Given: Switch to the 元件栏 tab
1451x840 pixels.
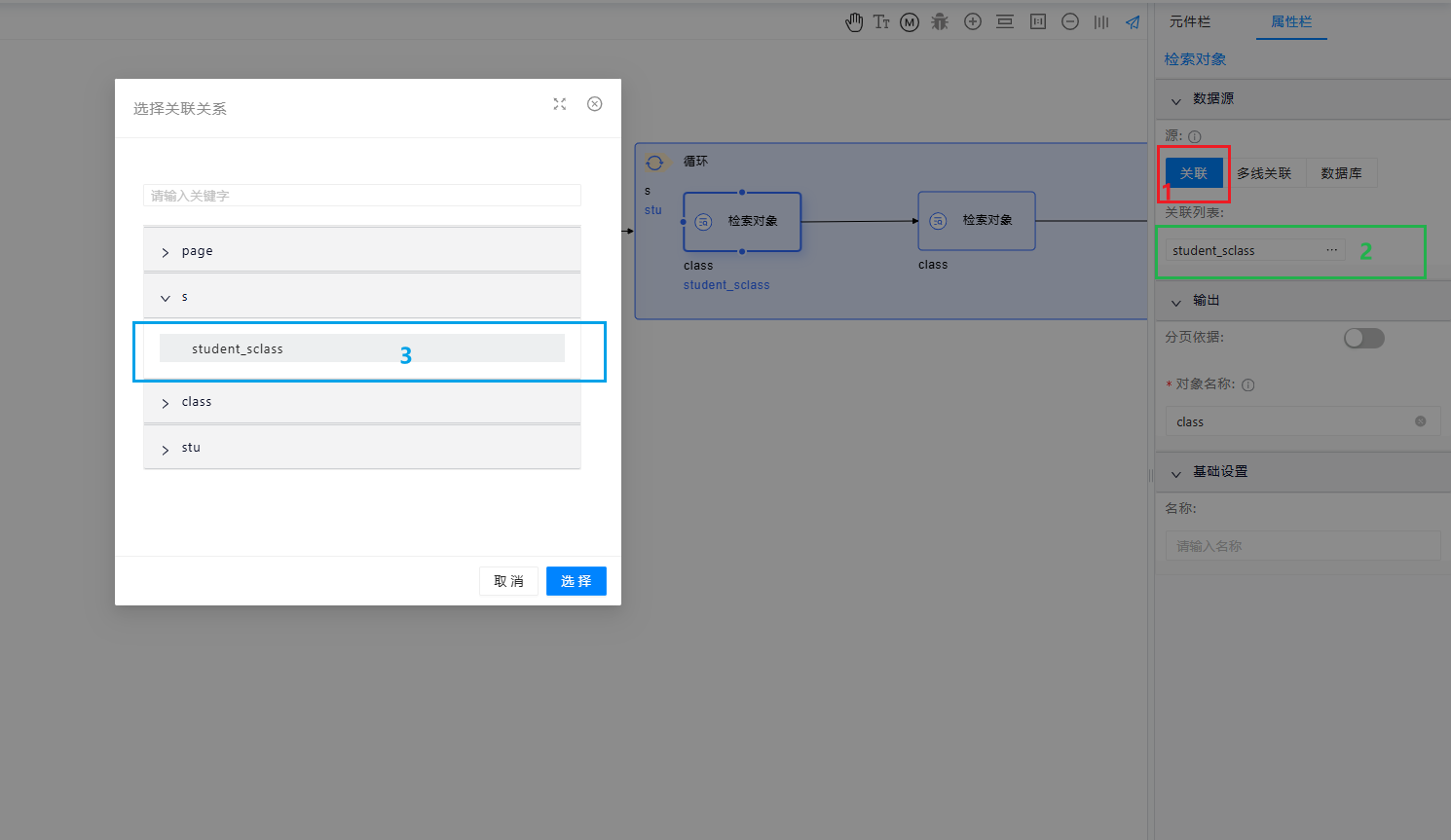Looking at the screenshot, I should point(1190,21).
